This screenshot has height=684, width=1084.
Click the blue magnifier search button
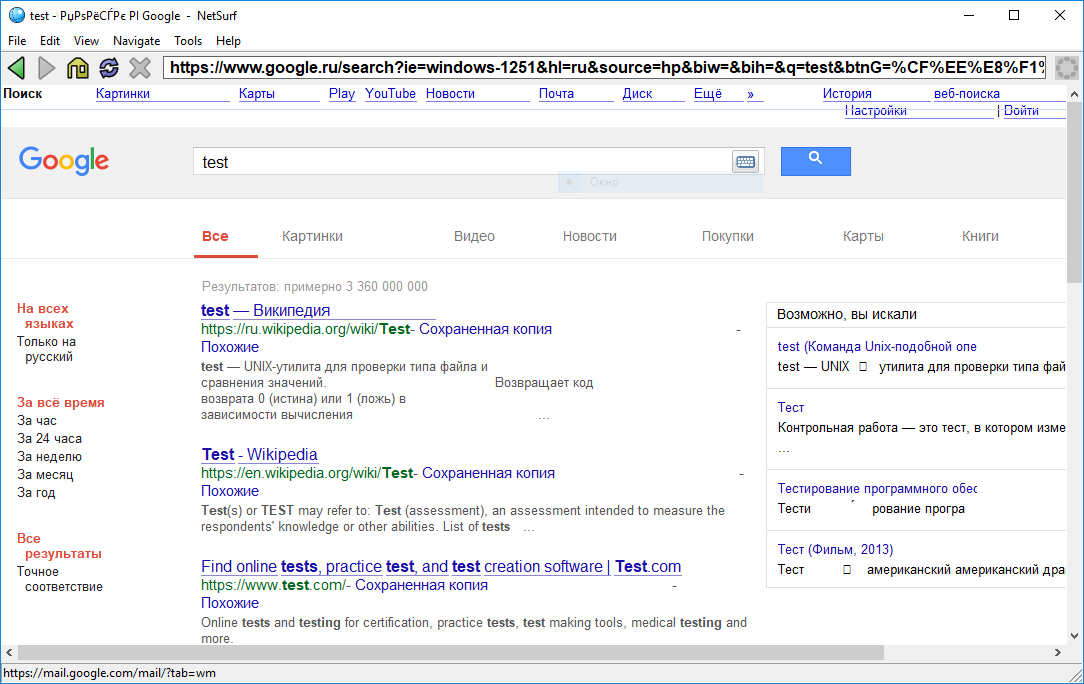(815, 161)
